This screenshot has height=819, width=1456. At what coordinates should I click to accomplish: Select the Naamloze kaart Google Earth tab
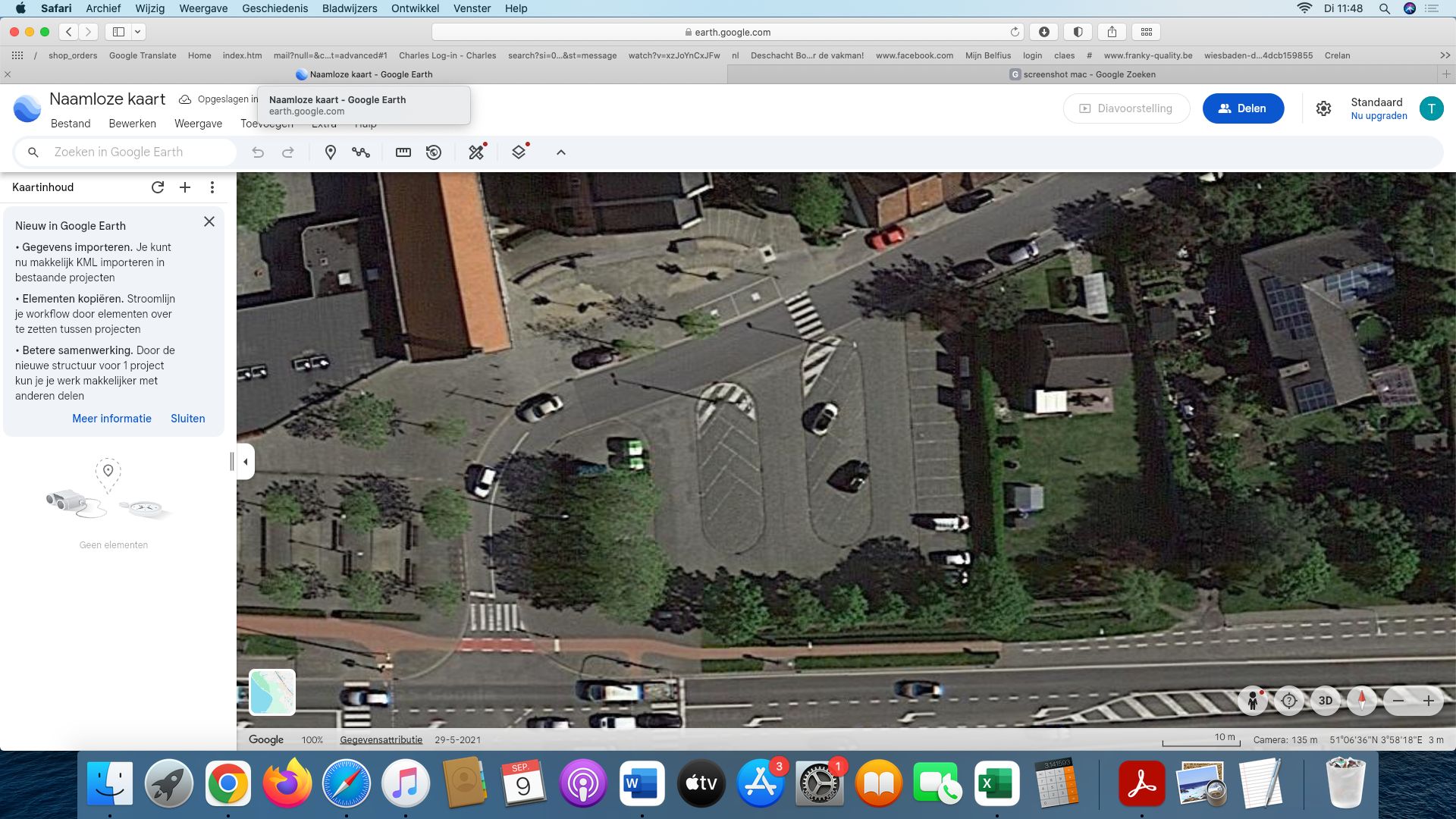pyautogui.click(x=363, y=74)
